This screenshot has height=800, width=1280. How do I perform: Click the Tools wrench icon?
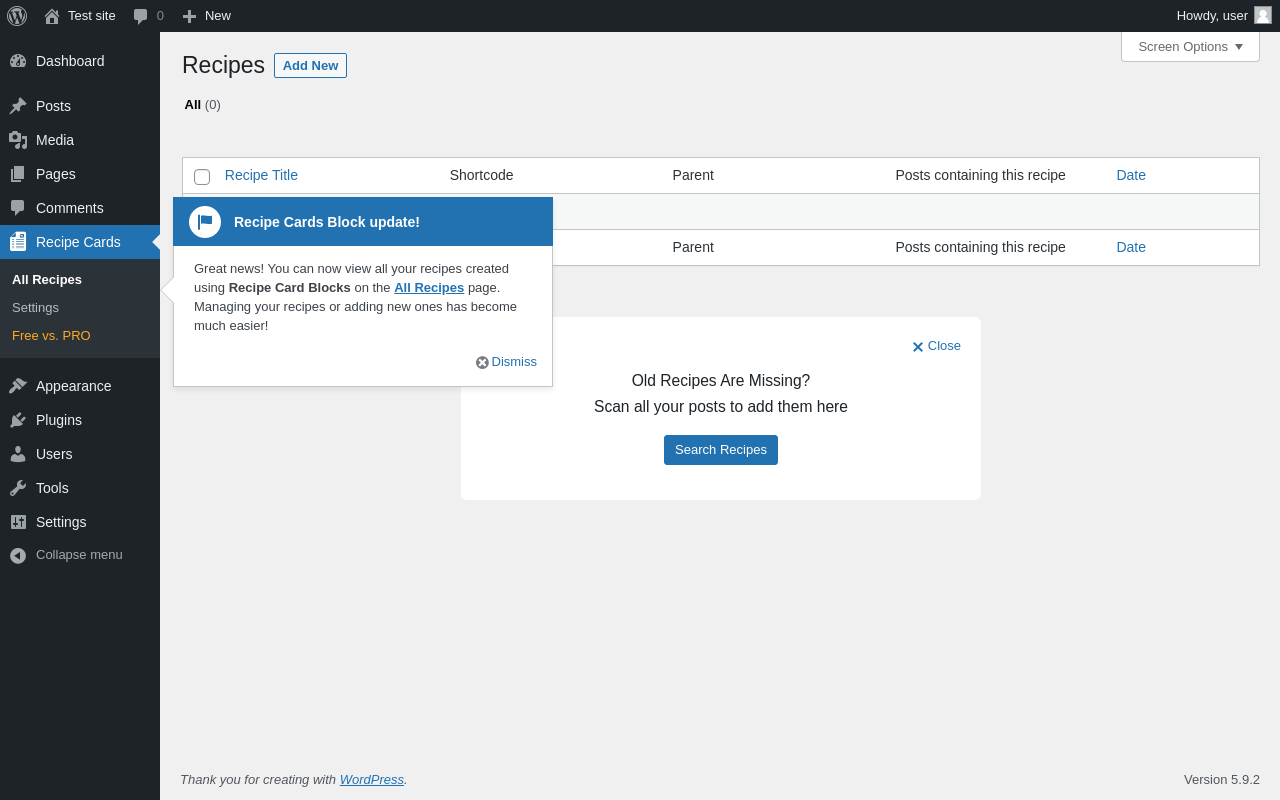pyautogui.click(x=18, y=488)
